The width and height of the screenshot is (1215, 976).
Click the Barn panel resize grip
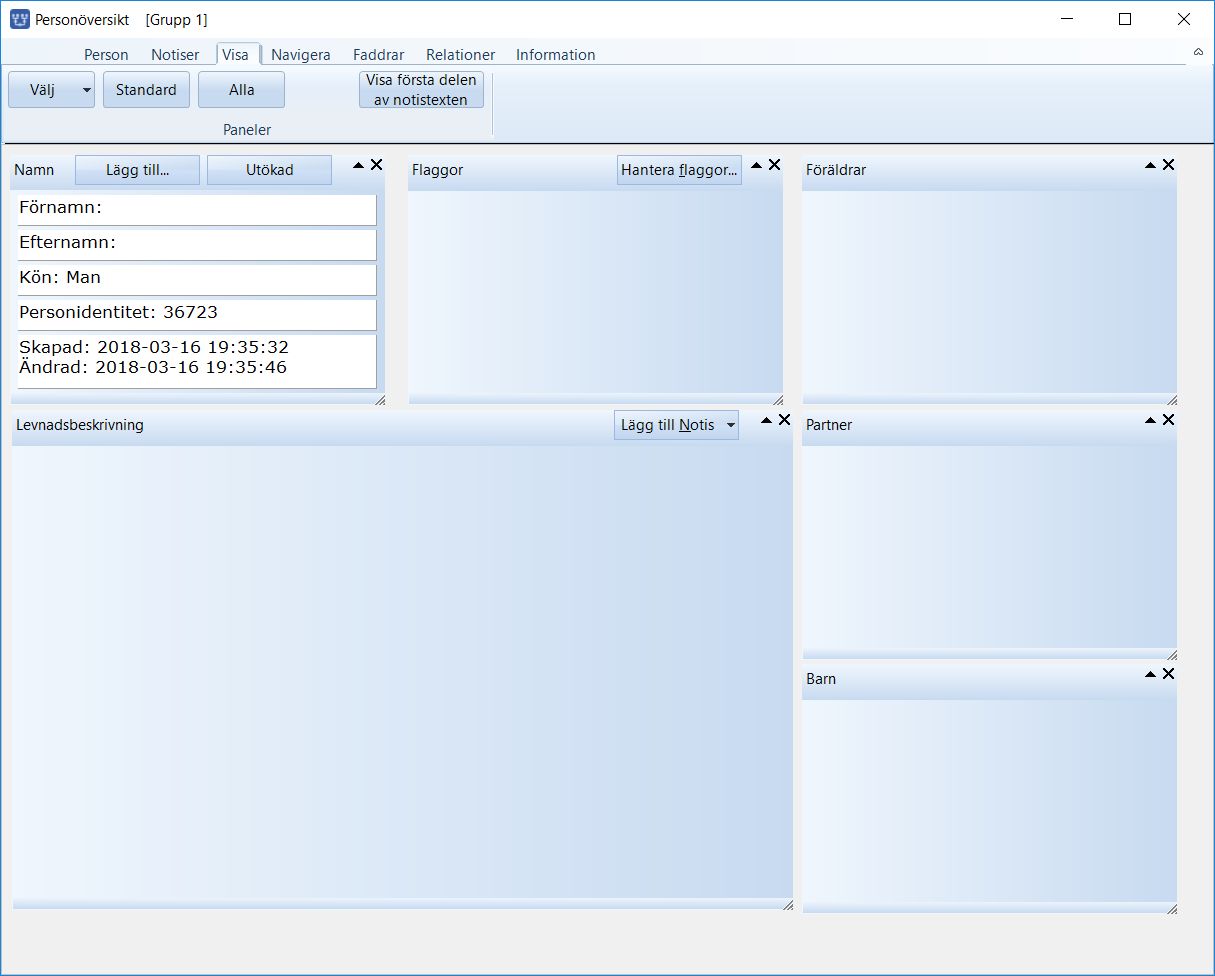point(1171,909)
